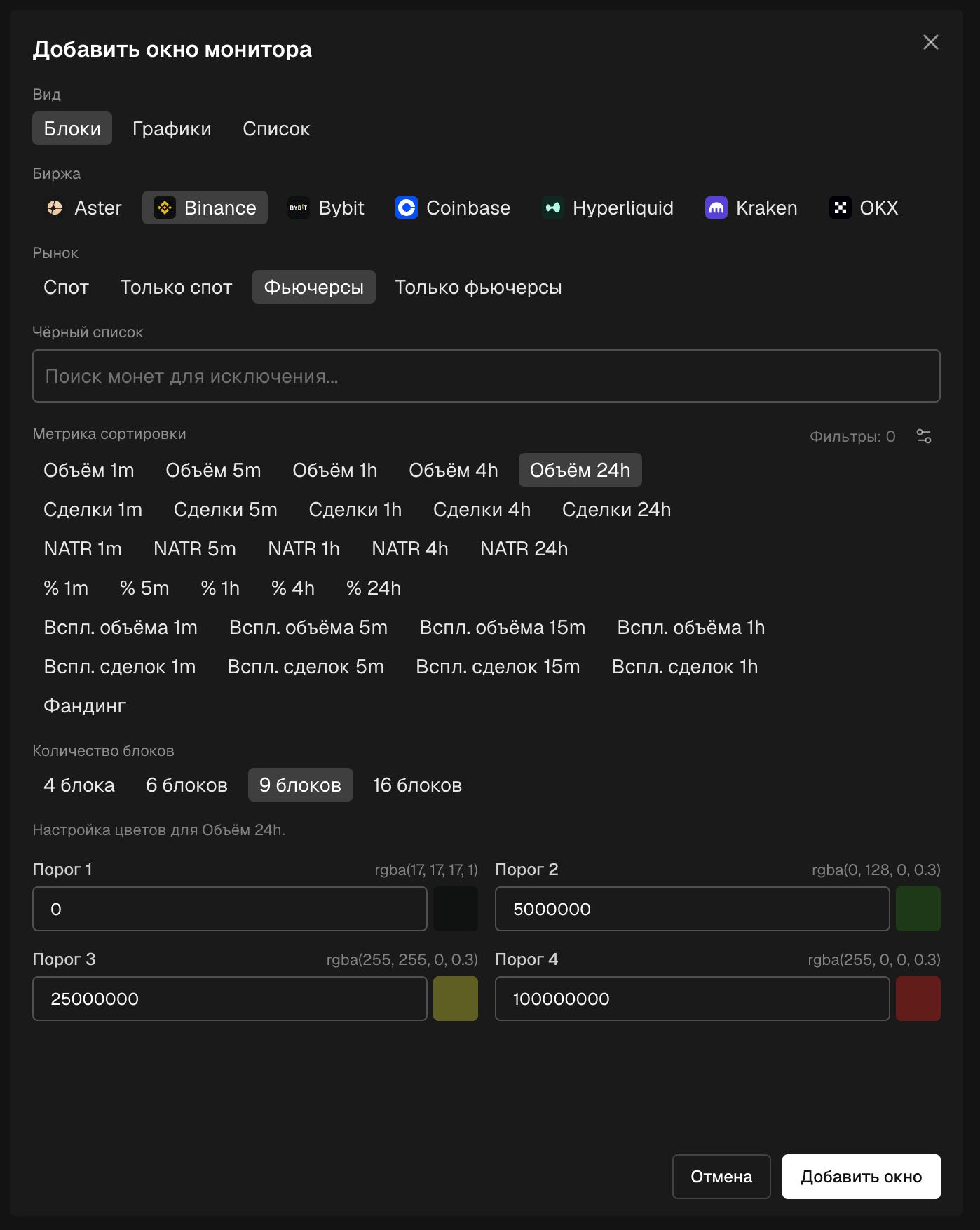The height and width of the screenshot is (1230, 980).
Task: Click Добавить окно button
Action: pyautogui.click(x=861, y=1177)
